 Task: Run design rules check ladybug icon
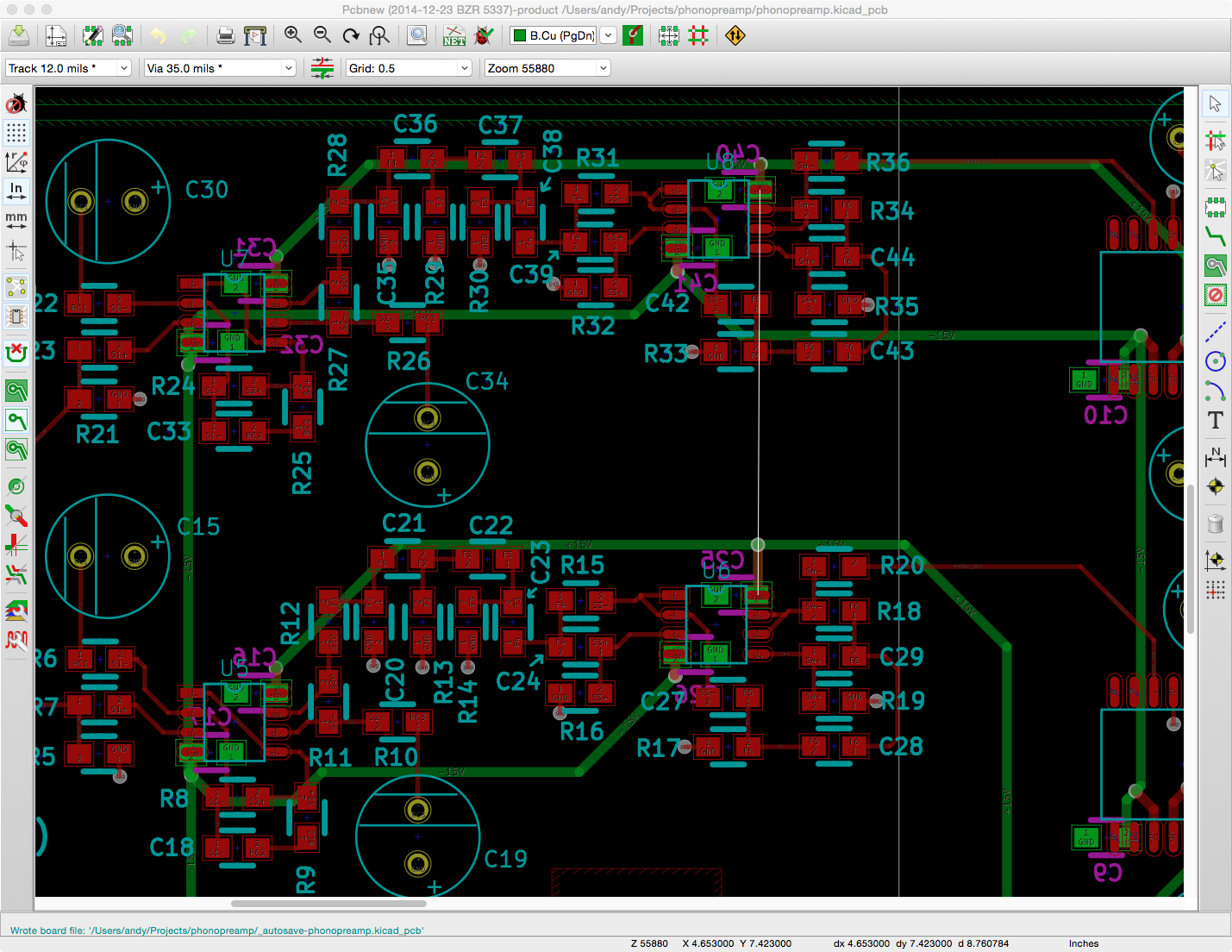tap(485, 35)
